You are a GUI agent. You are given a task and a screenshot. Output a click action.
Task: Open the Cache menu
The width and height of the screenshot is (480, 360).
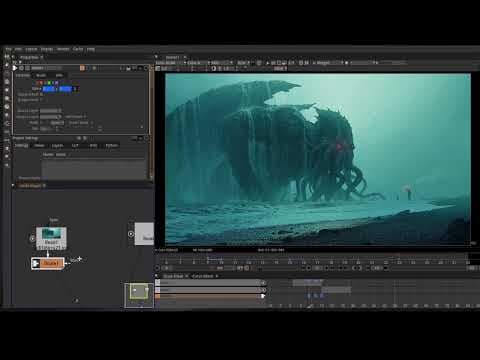click(78, 49)
